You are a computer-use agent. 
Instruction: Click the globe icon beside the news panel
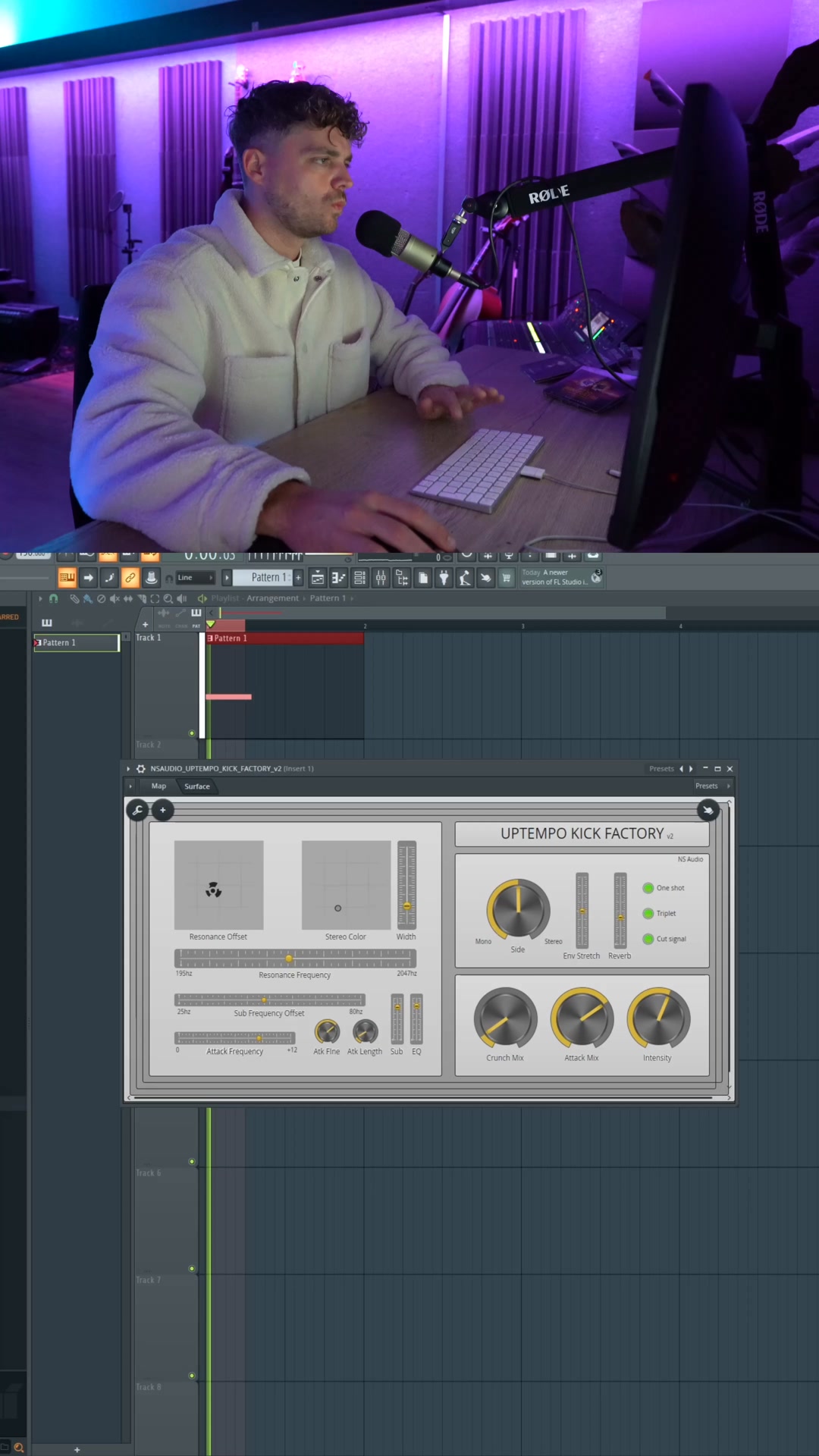coord(596,578)
